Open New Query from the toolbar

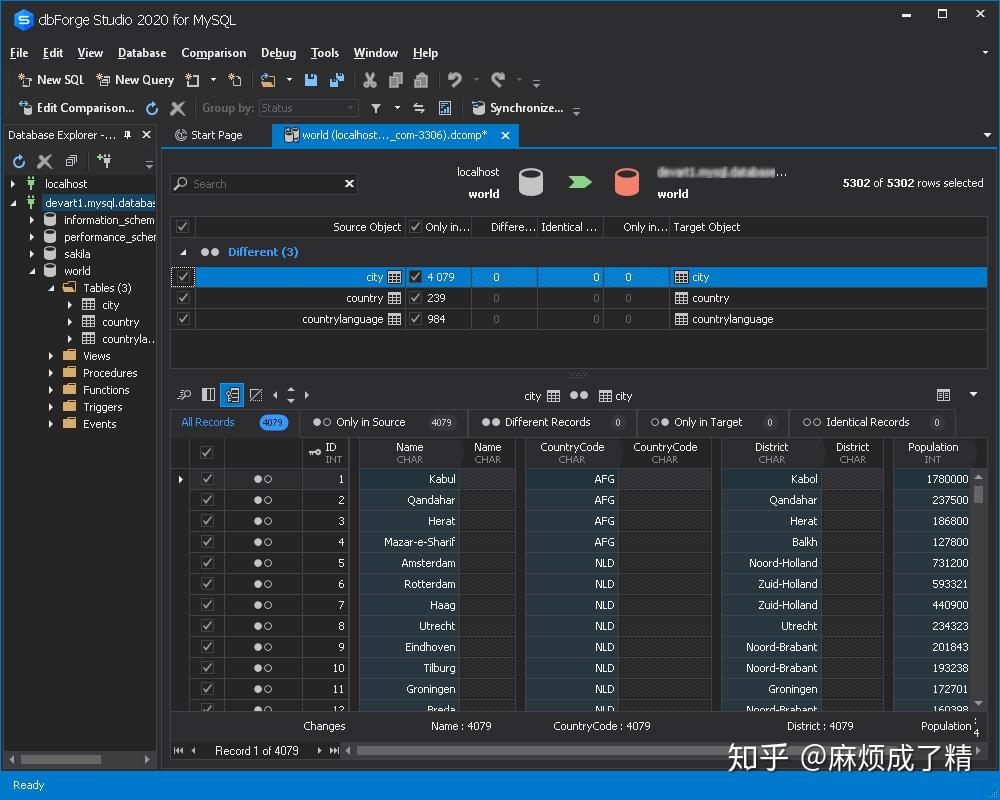click(135, 80)
